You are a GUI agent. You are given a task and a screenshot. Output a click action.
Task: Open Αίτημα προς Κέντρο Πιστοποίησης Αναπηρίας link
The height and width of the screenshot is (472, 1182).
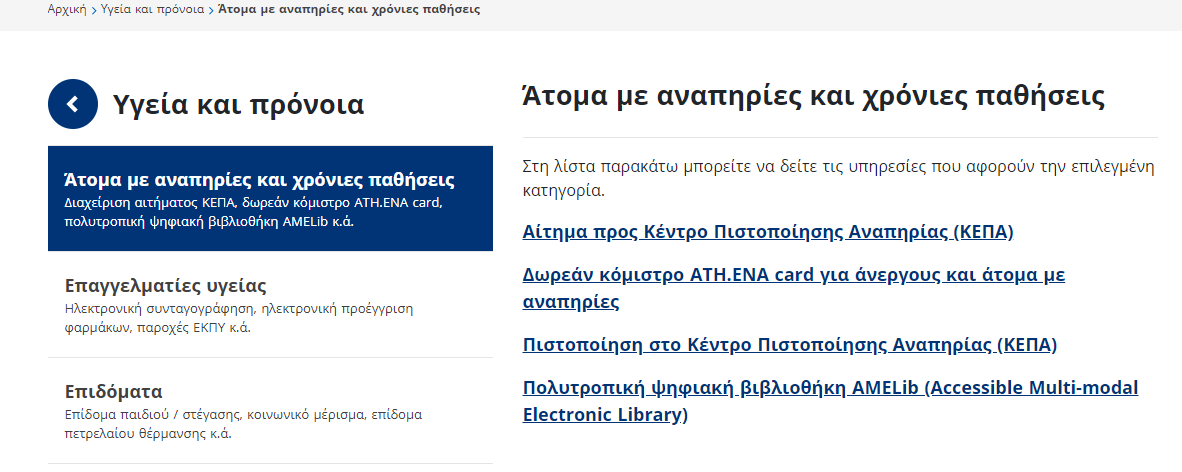pos(767,231)
